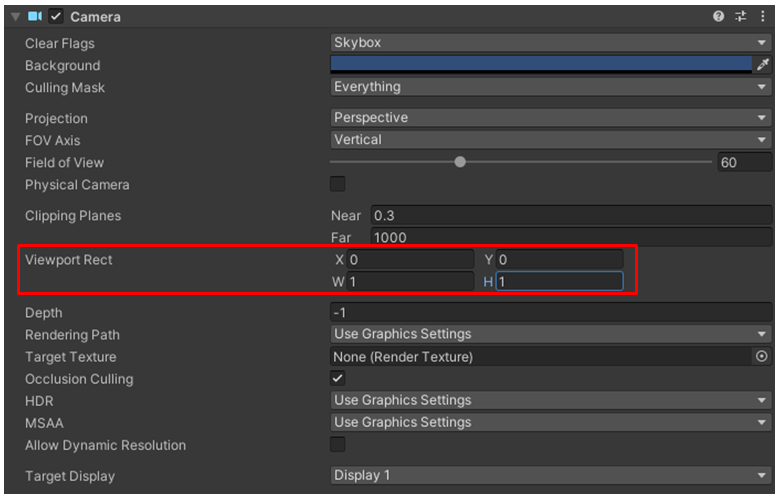Image resolution: width=780 pixels, height=499 pixels.
Task: Click the Viewport Rect Y label
Action: point(488,260)
